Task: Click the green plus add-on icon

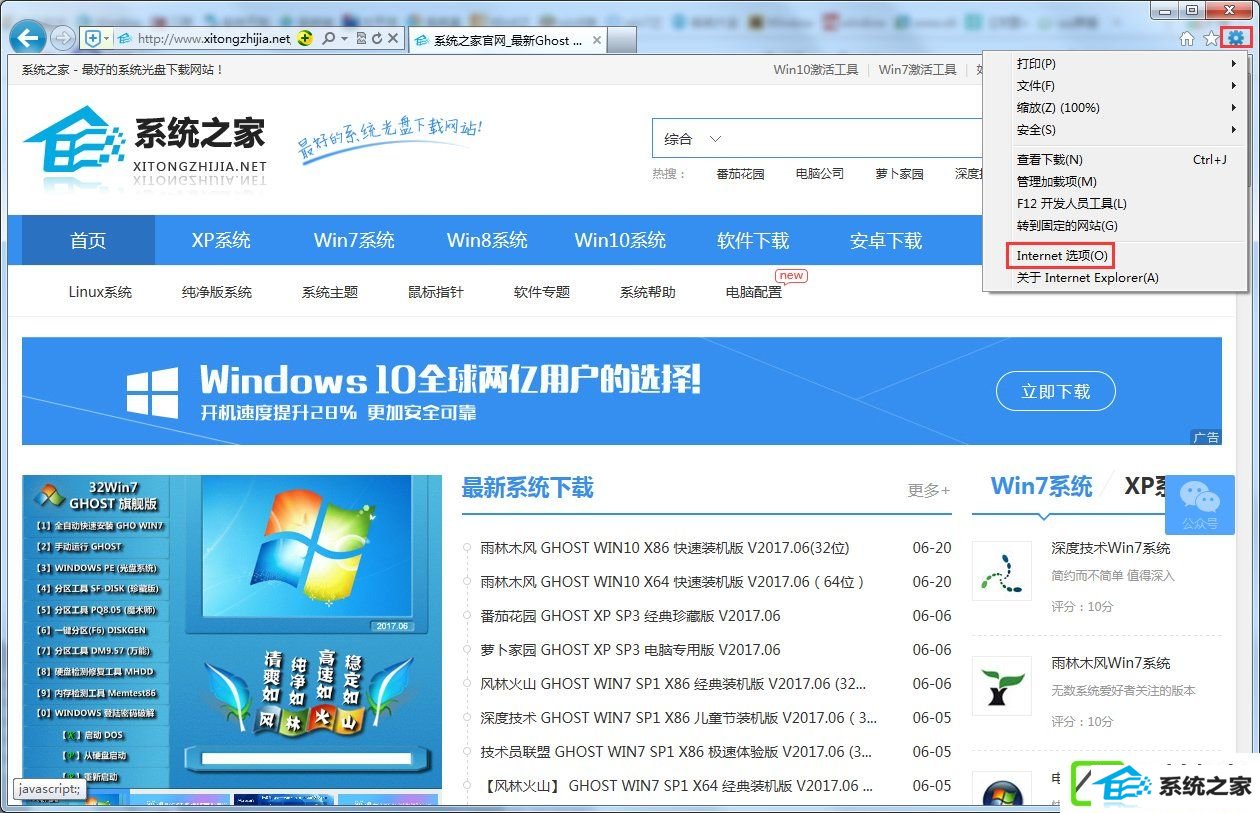Action: 305,38
